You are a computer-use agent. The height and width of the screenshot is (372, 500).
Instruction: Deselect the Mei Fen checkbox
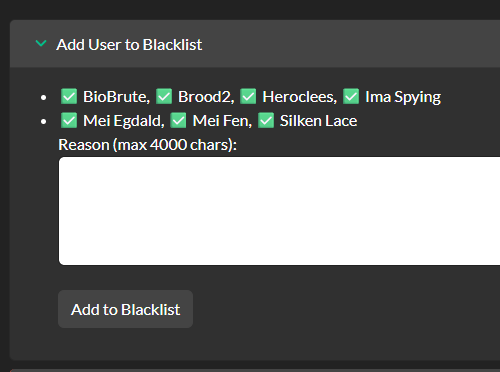[x=178, y=120]
